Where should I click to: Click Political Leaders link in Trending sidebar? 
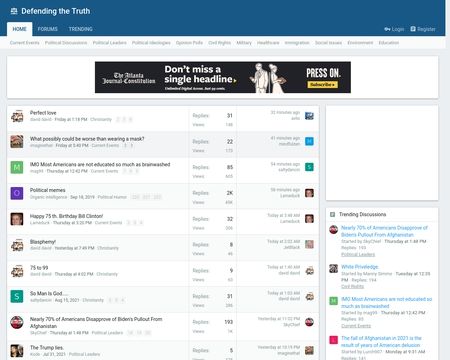(358, 254)
